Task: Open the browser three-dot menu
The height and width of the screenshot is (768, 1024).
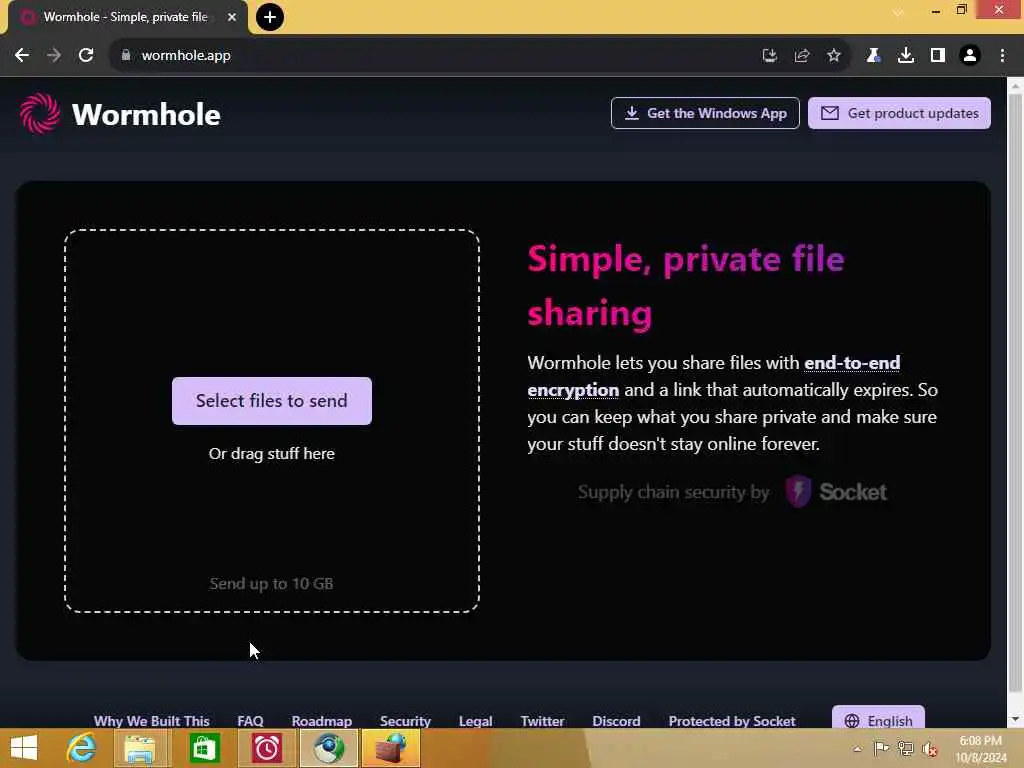Action: point(1002,56)
